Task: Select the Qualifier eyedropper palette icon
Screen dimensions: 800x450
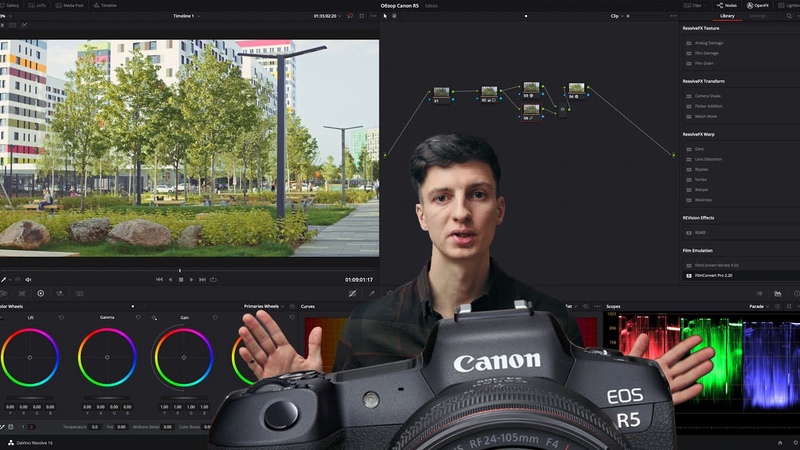Action: tap(371, 293)
